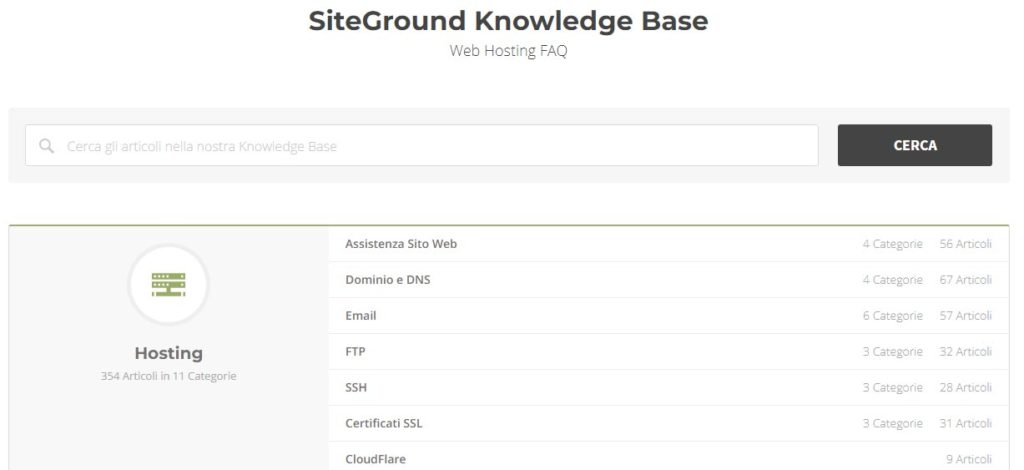This screenshot has width=1024, height=470.
Task: Click '6 Categorie' in Email row
Action: point(892,316)
